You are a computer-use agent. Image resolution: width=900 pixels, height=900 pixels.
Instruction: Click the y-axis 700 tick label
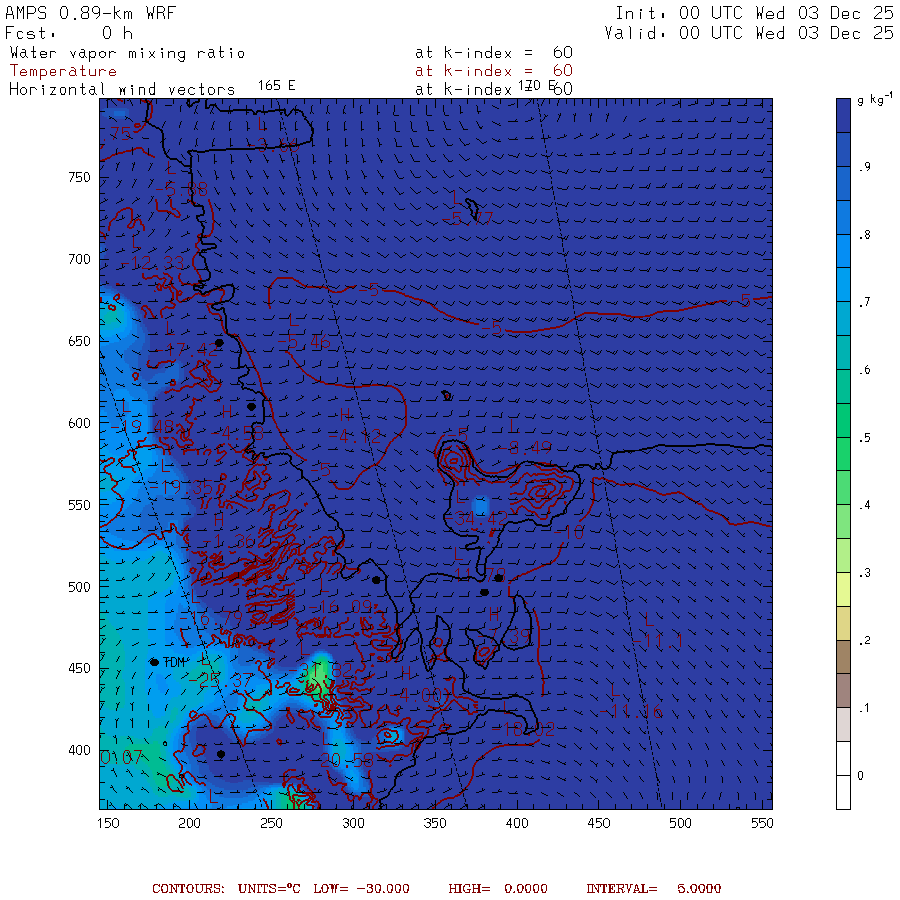(79, 259)
